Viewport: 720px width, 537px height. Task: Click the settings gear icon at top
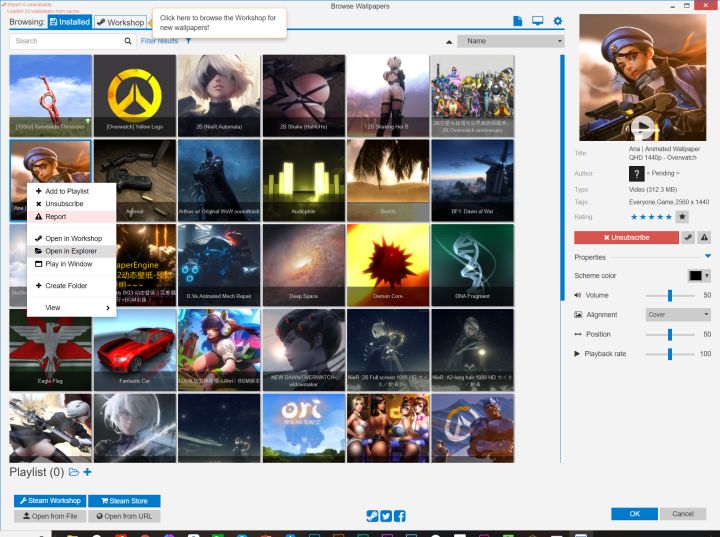[558, 21]
